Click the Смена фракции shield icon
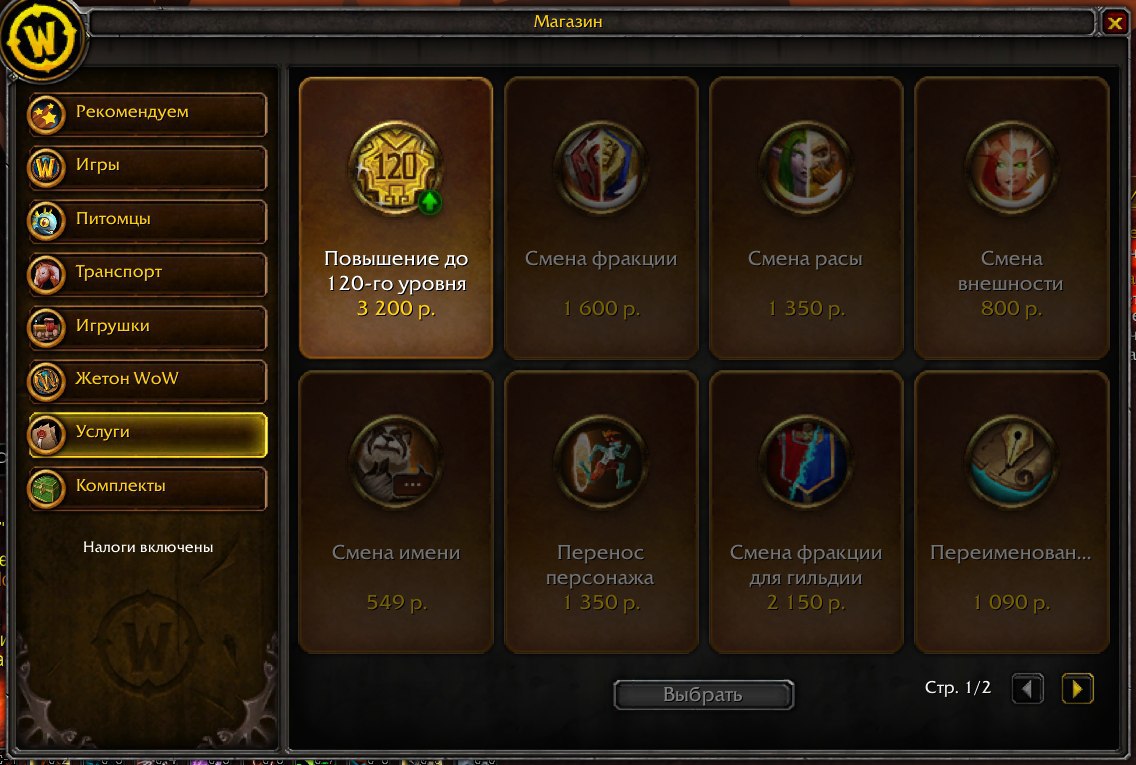 (601, 168)
